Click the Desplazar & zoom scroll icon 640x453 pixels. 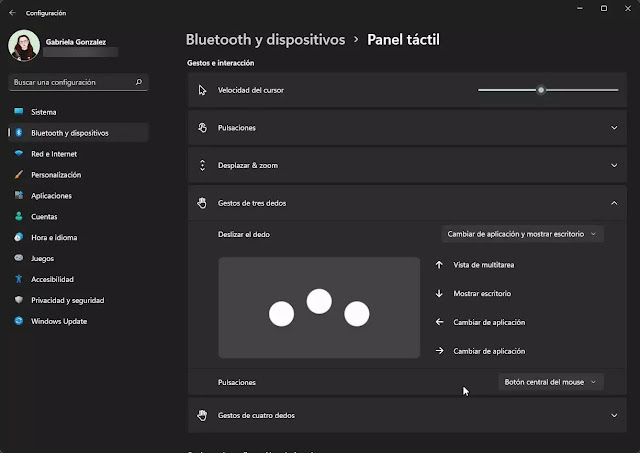click(202, 165)
